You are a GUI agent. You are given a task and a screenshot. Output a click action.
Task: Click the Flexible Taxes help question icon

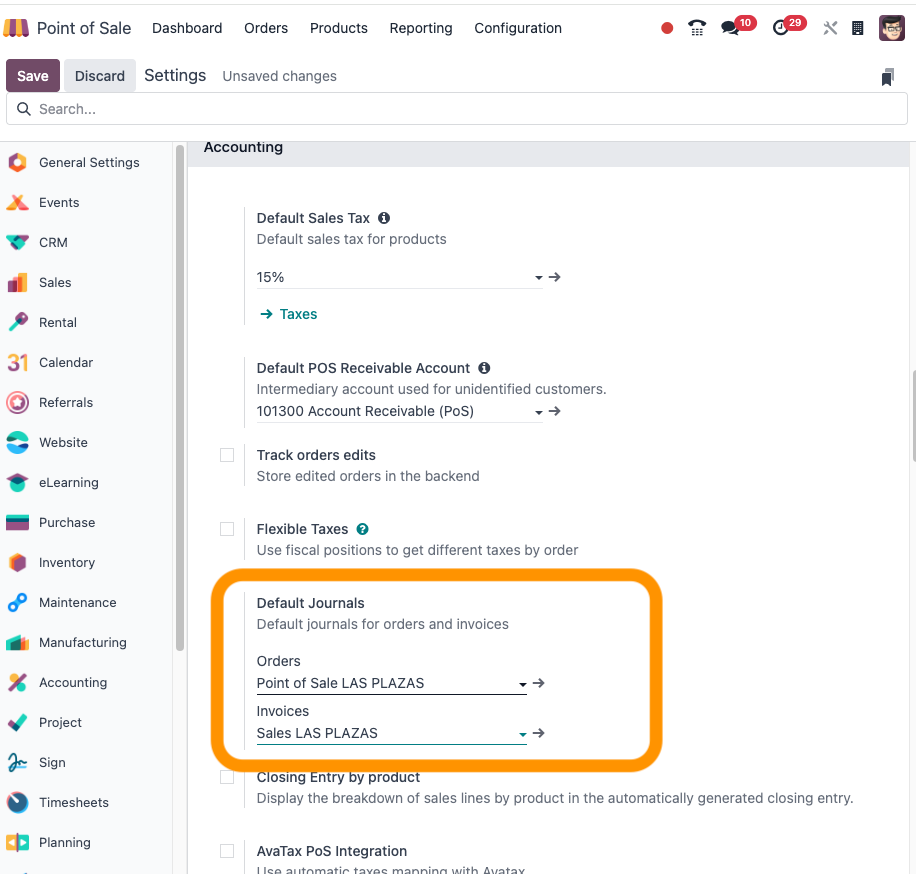click(x=363, y=529)
